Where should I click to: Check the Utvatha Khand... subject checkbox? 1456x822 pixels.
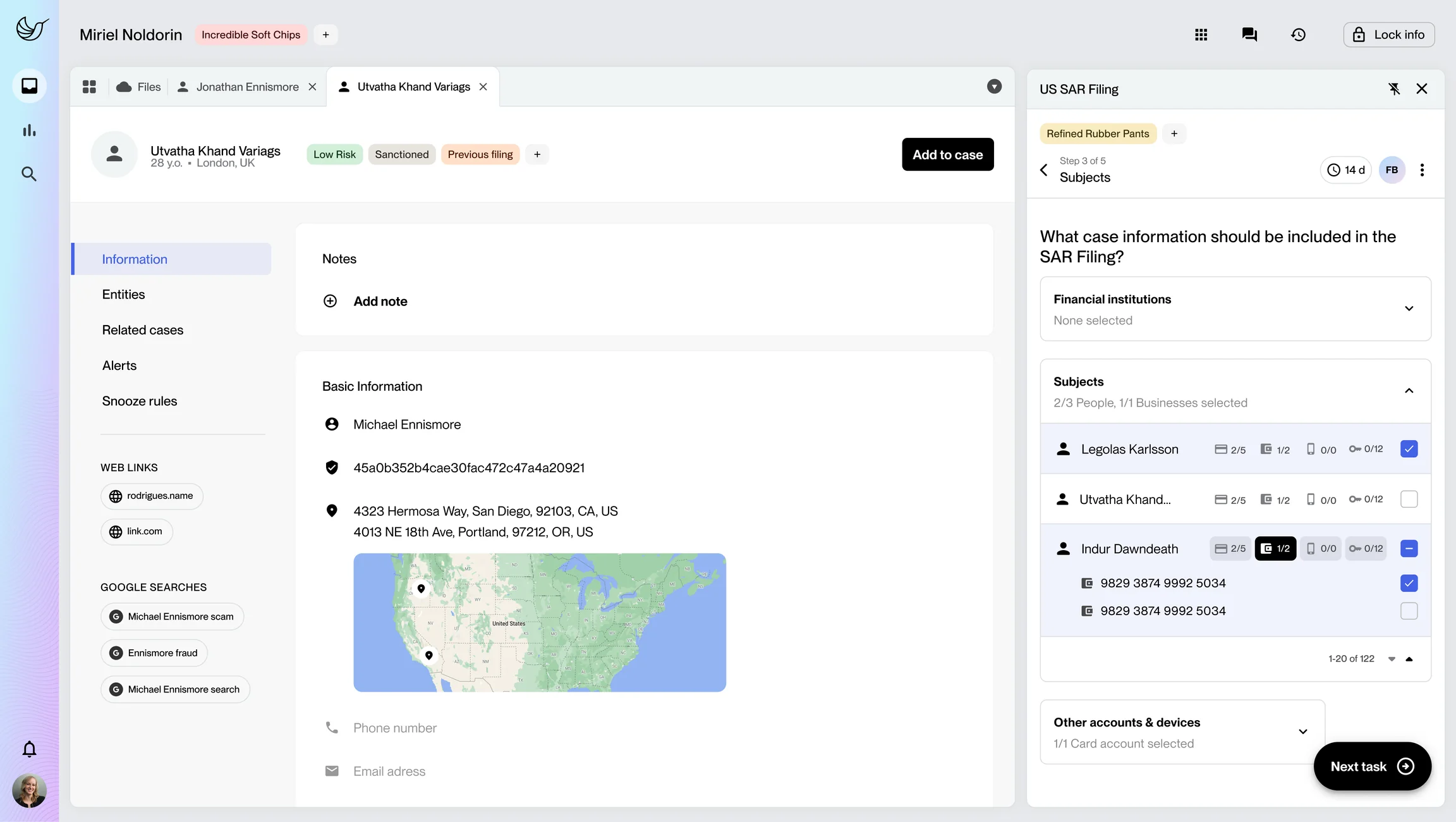click(x=1409, y=500)
